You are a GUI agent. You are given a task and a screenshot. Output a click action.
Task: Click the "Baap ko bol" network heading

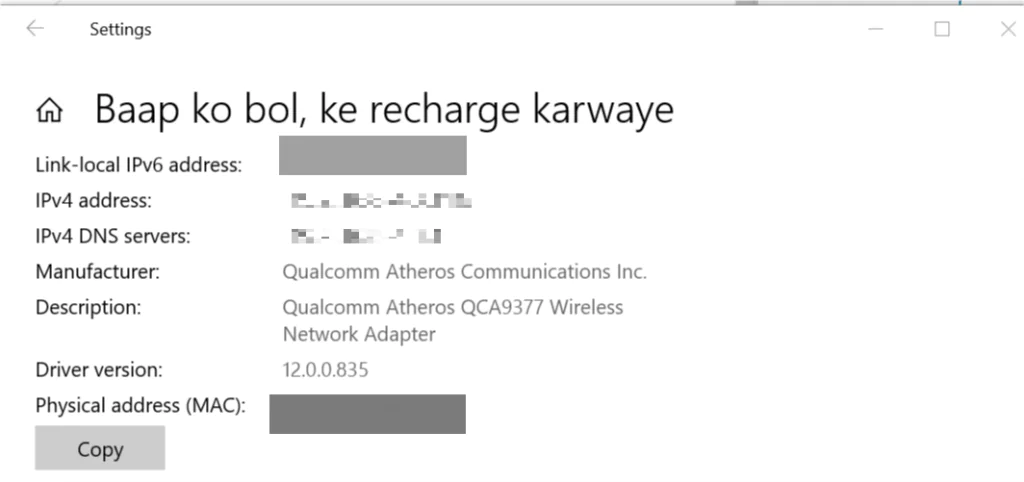[384, 109]
